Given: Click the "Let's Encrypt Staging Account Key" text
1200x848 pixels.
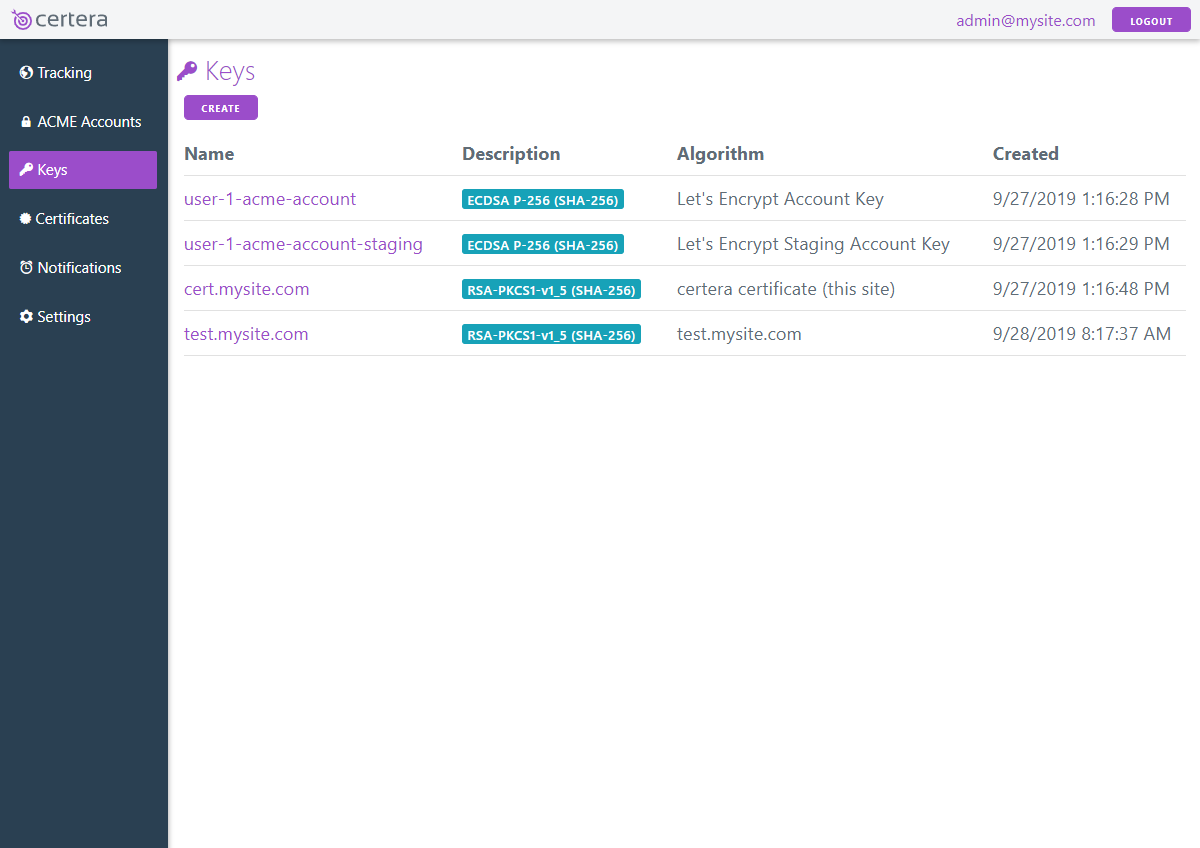Looking at the screenshot, I should pyautogui.click(x=813, y=244).
